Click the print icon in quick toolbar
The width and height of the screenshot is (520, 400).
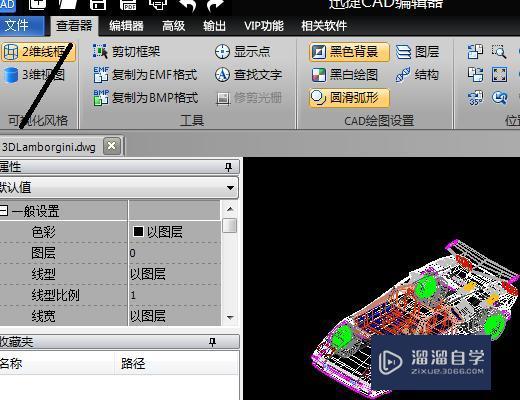pos(158,5)
